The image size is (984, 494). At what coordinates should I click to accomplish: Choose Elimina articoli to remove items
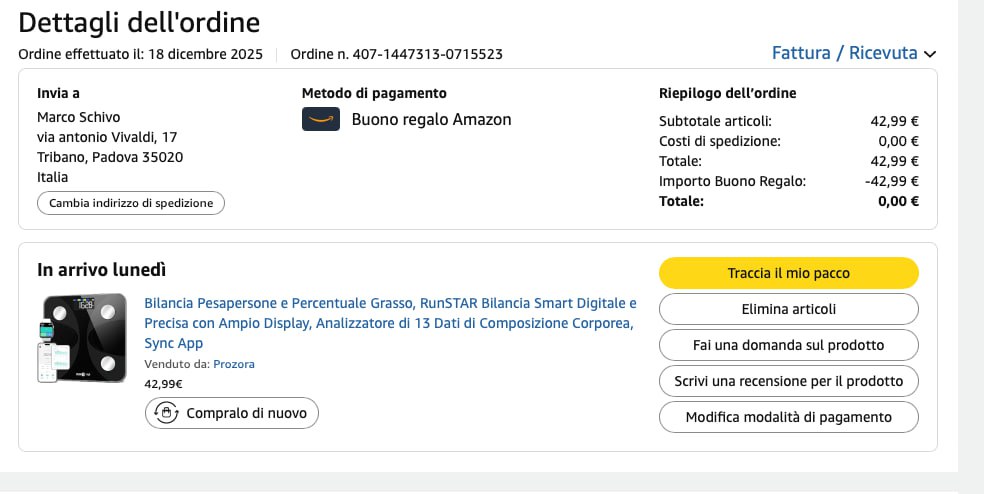(788, 309)
